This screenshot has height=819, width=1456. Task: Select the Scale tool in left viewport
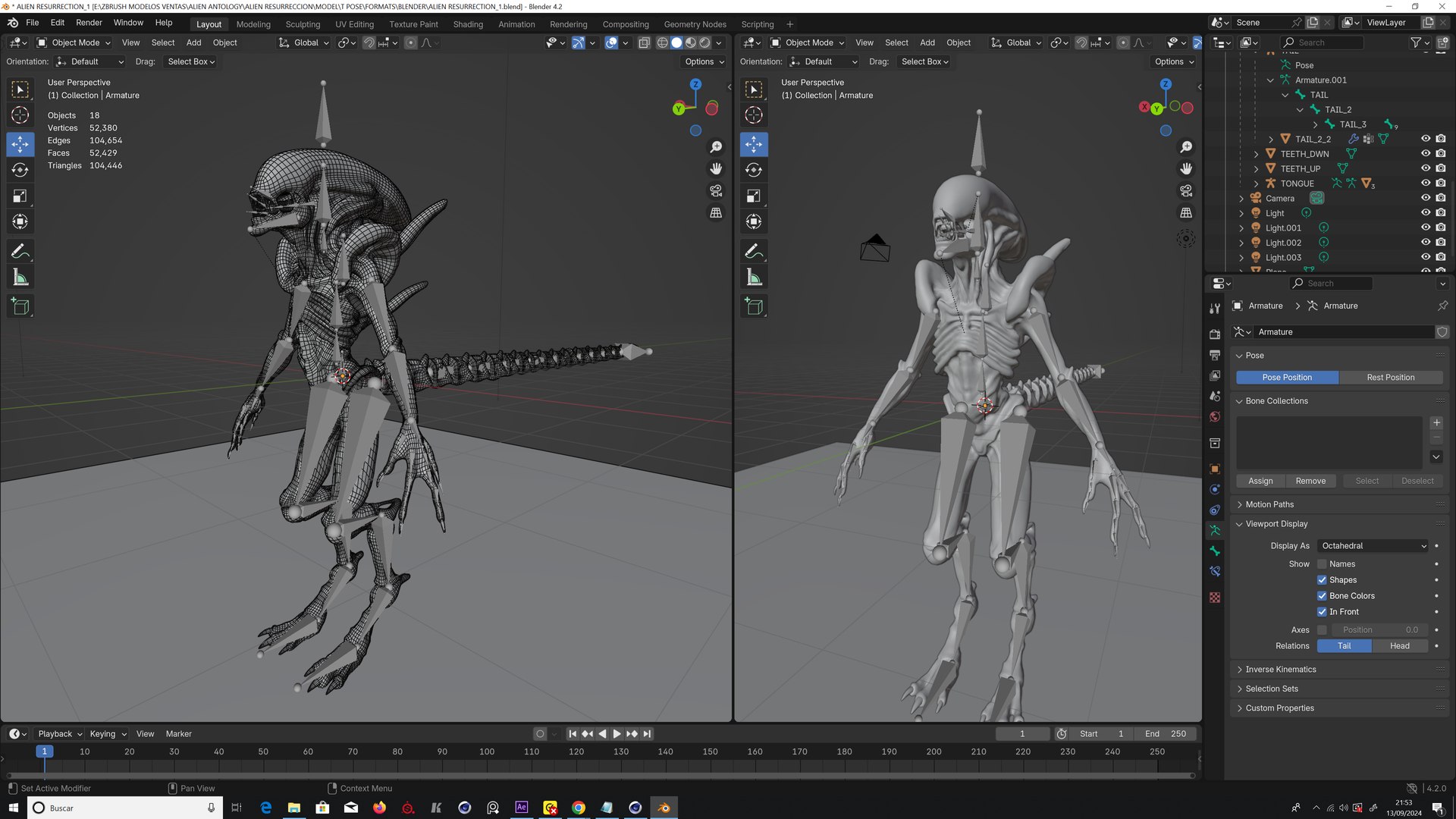[20, 196]
